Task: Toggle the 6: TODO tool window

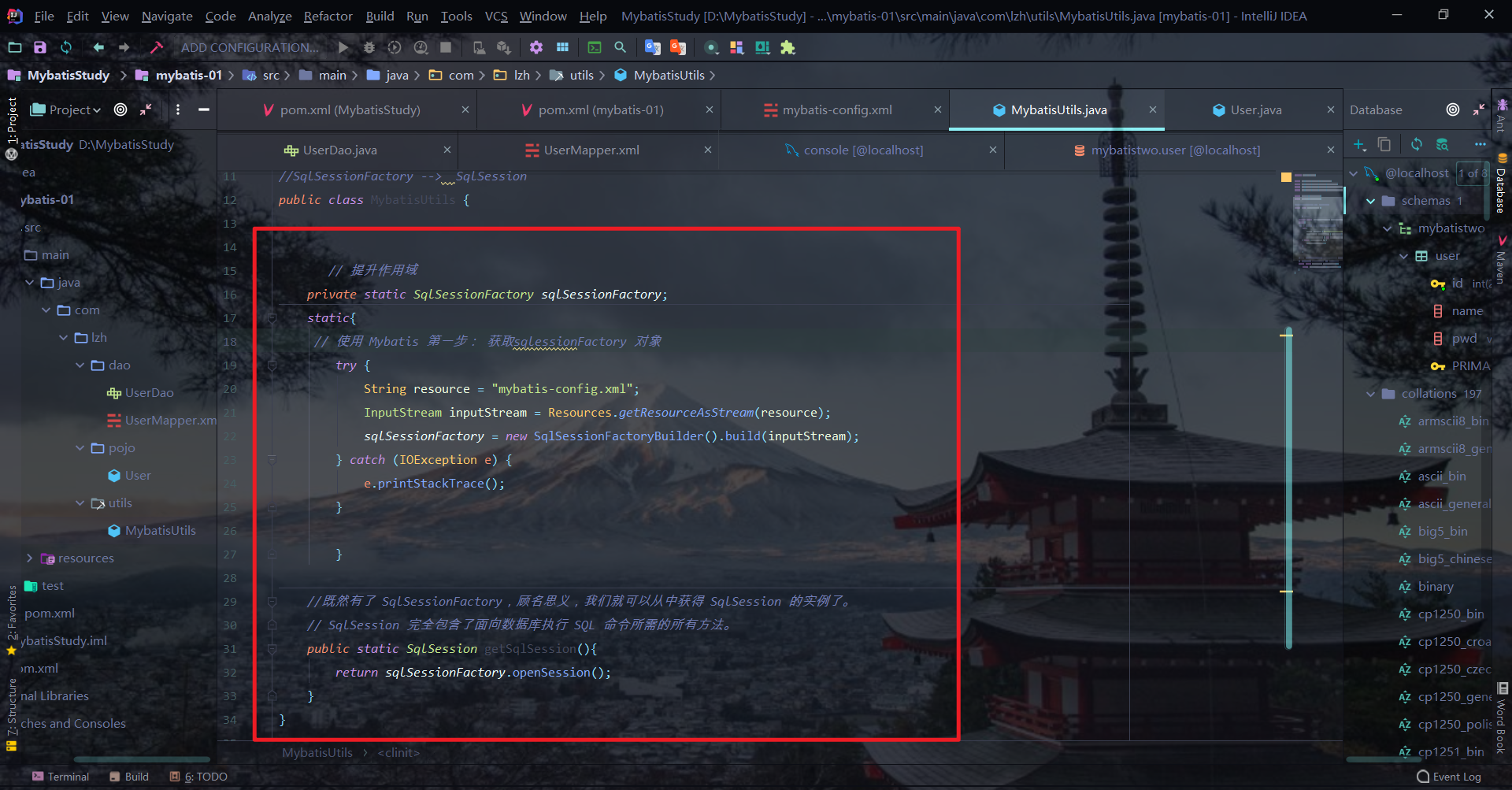Action: 198,777
